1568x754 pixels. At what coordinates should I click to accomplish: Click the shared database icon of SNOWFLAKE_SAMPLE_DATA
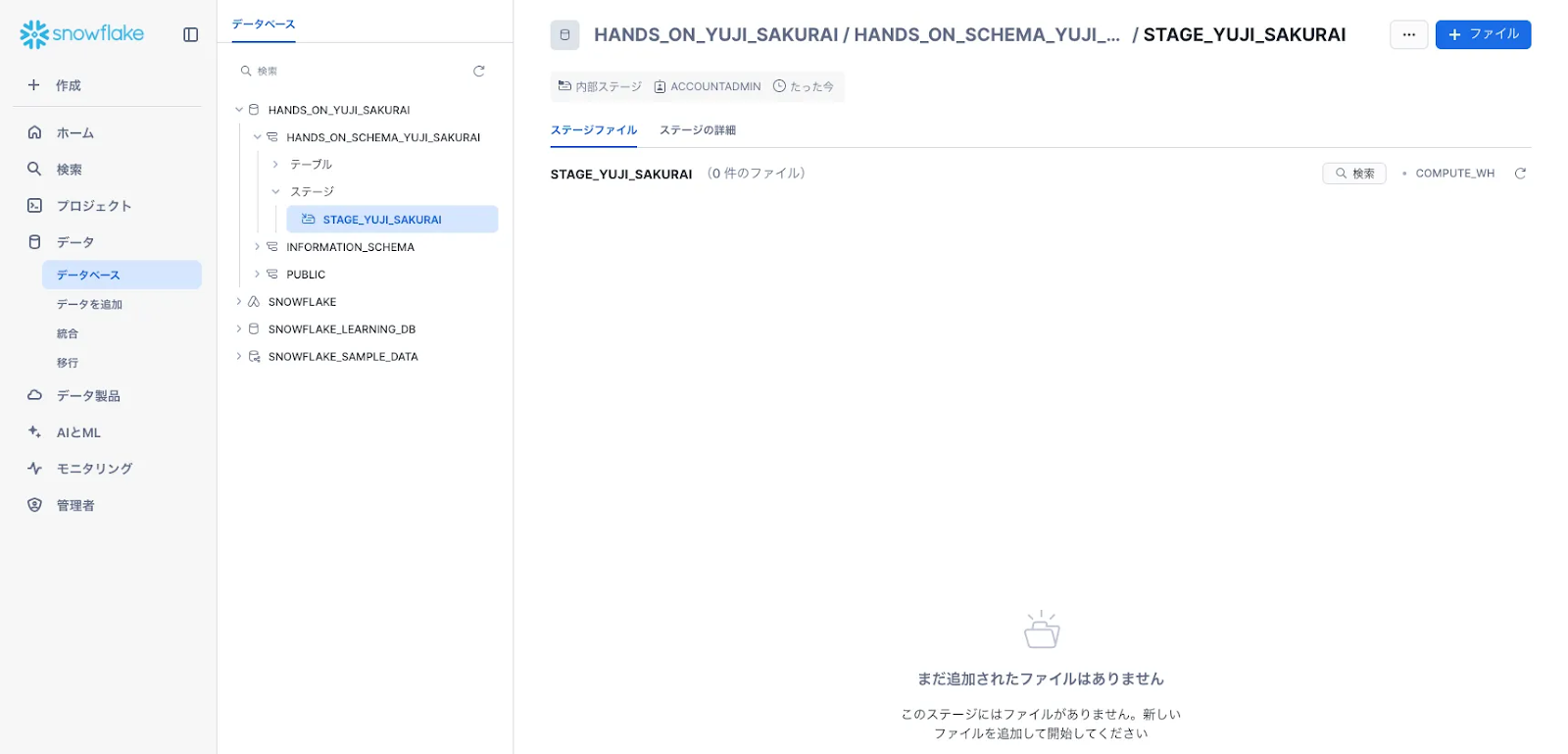tap(254, 356)
